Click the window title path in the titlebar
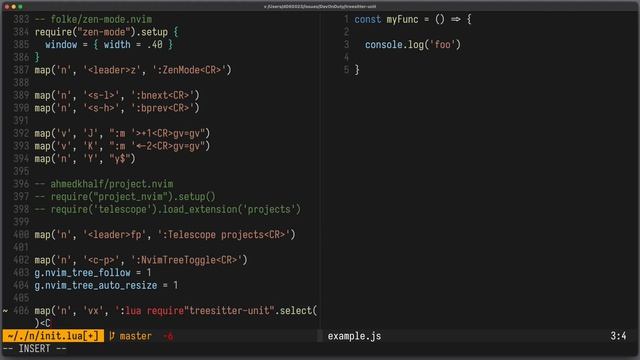 coord(320,7)
